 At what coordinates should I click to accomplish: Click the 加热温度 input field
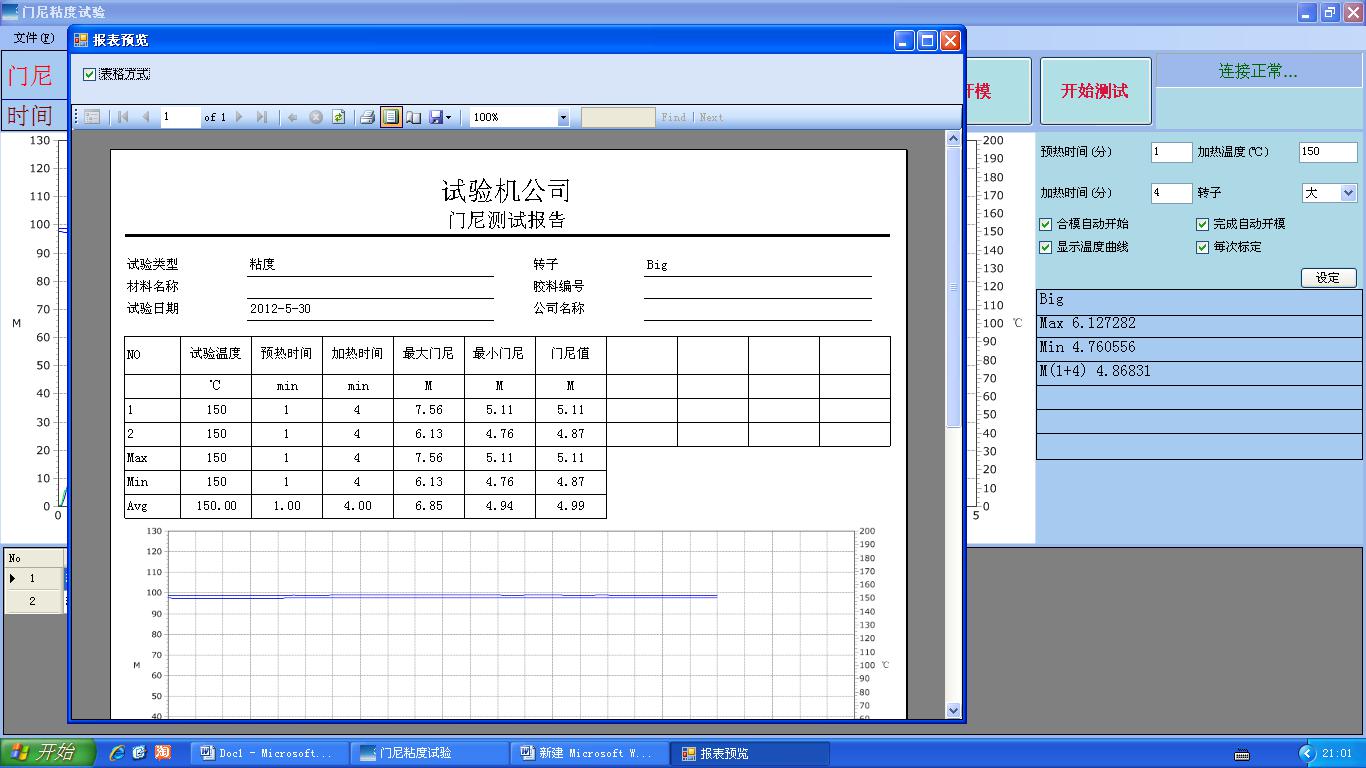coord(1327,152)
